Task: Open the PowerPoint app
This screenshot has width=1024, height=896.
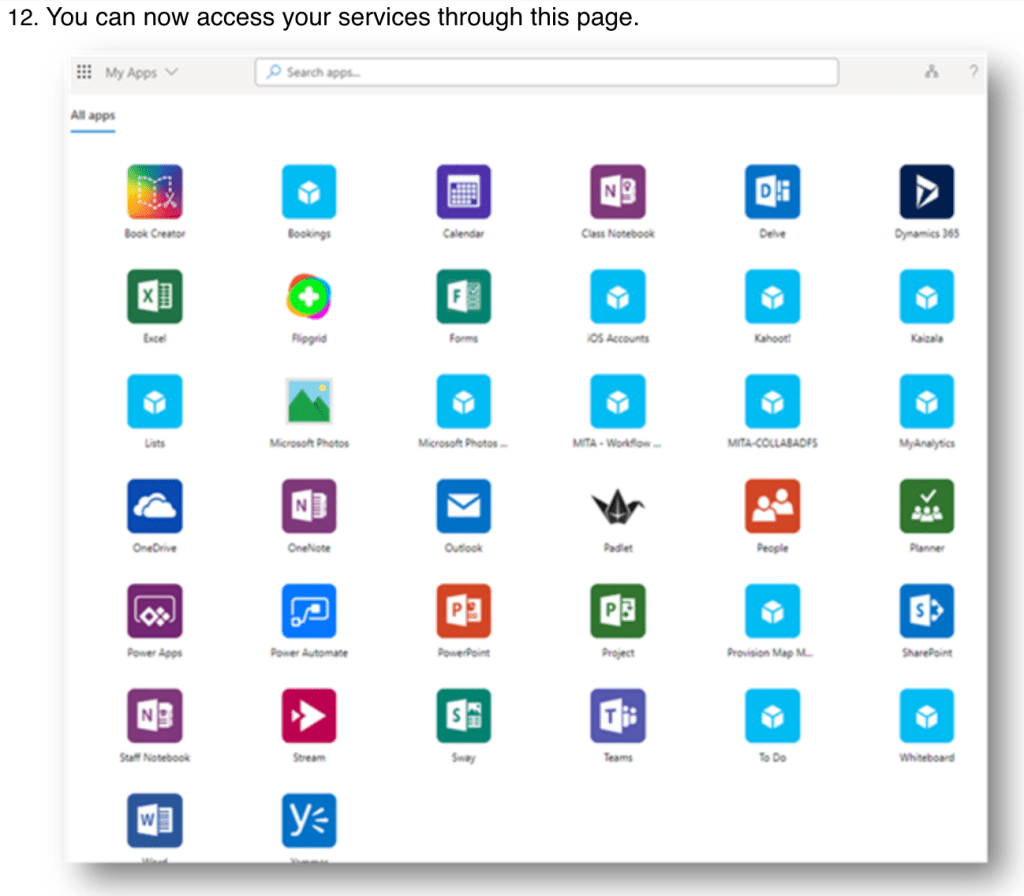Action: [x=463, y=611]
